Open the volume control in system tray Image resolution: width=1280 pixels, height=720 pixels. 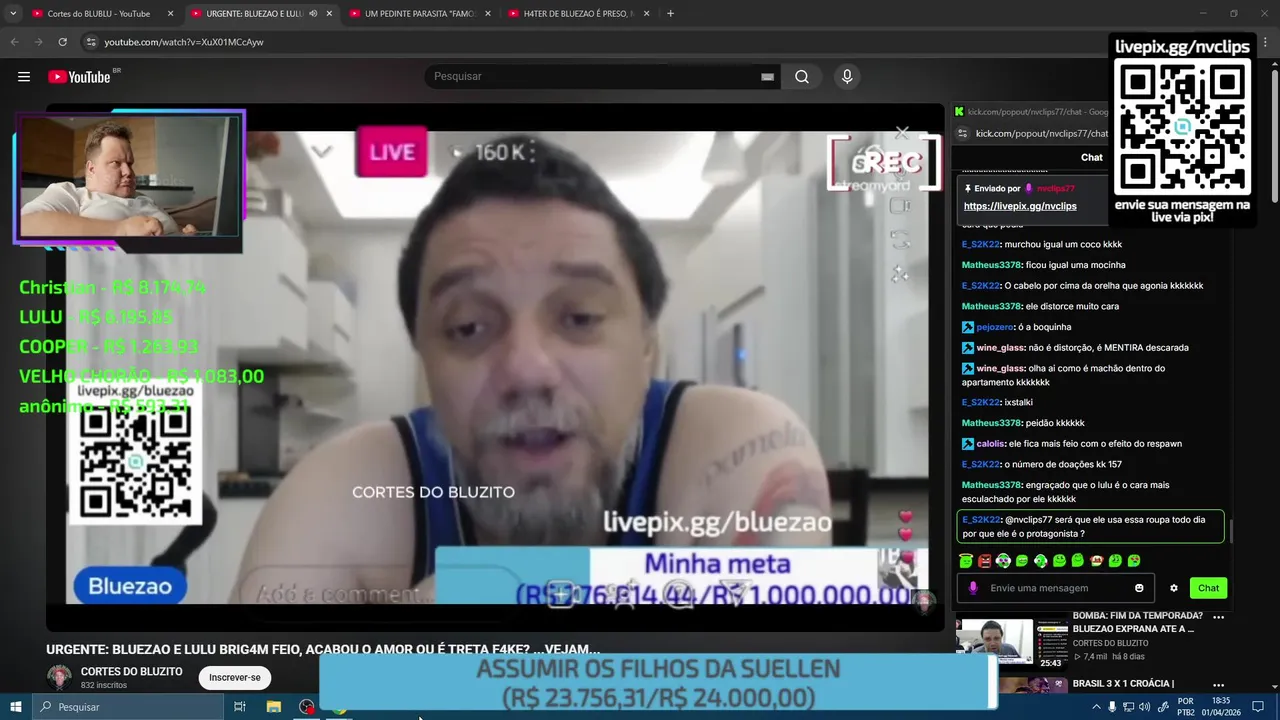[1146, 707]
